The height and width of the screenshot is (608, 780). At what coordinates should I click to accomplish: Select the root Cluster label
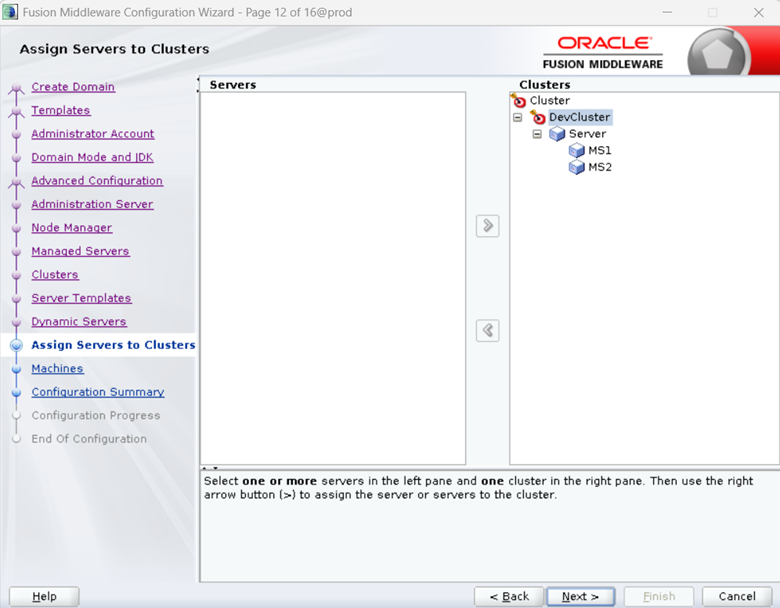click(x=550, y=101)
